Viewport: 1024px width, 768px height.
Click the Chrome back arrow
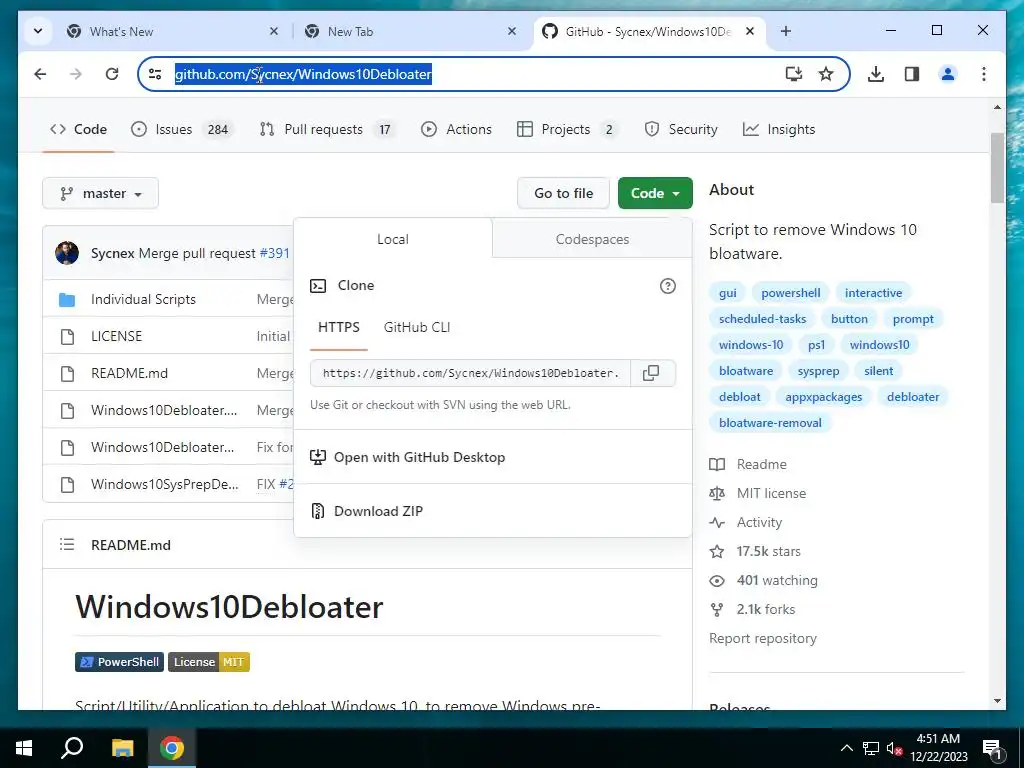click(x=40, y=74)
